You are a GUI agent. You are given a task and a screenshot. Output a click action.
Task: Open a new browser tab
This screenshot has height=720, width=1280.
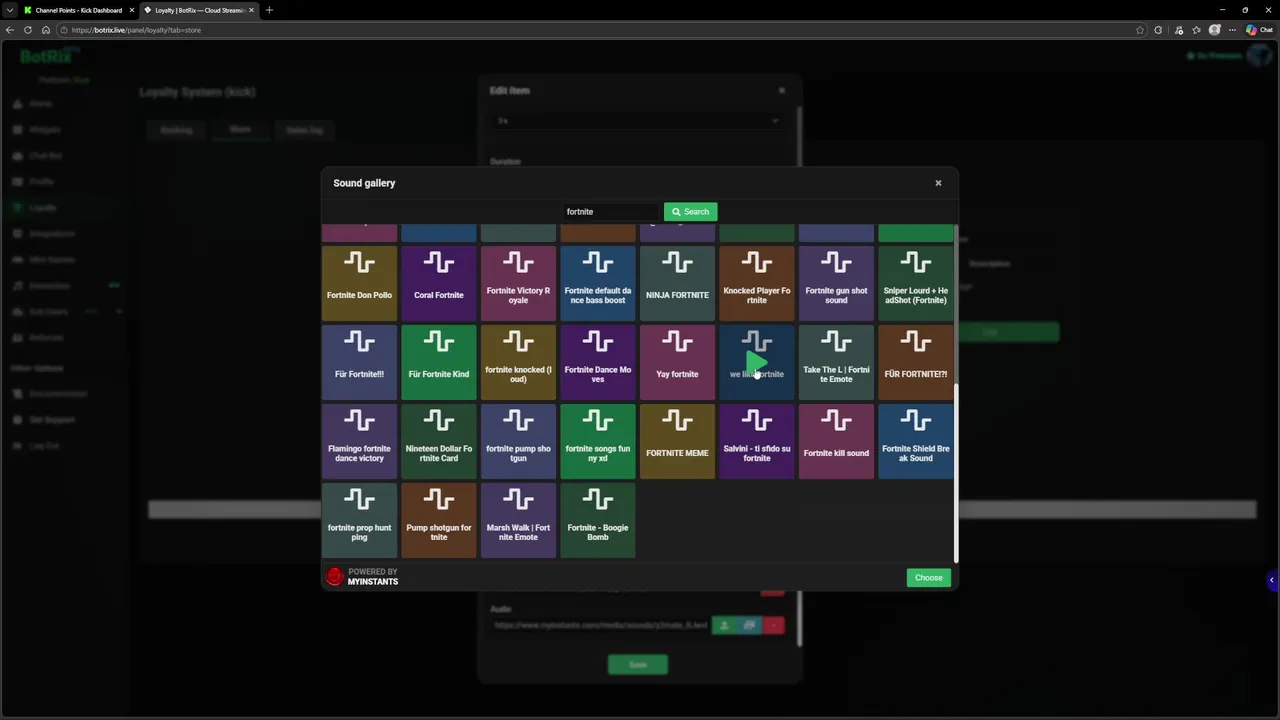click(x=269, y=10)
